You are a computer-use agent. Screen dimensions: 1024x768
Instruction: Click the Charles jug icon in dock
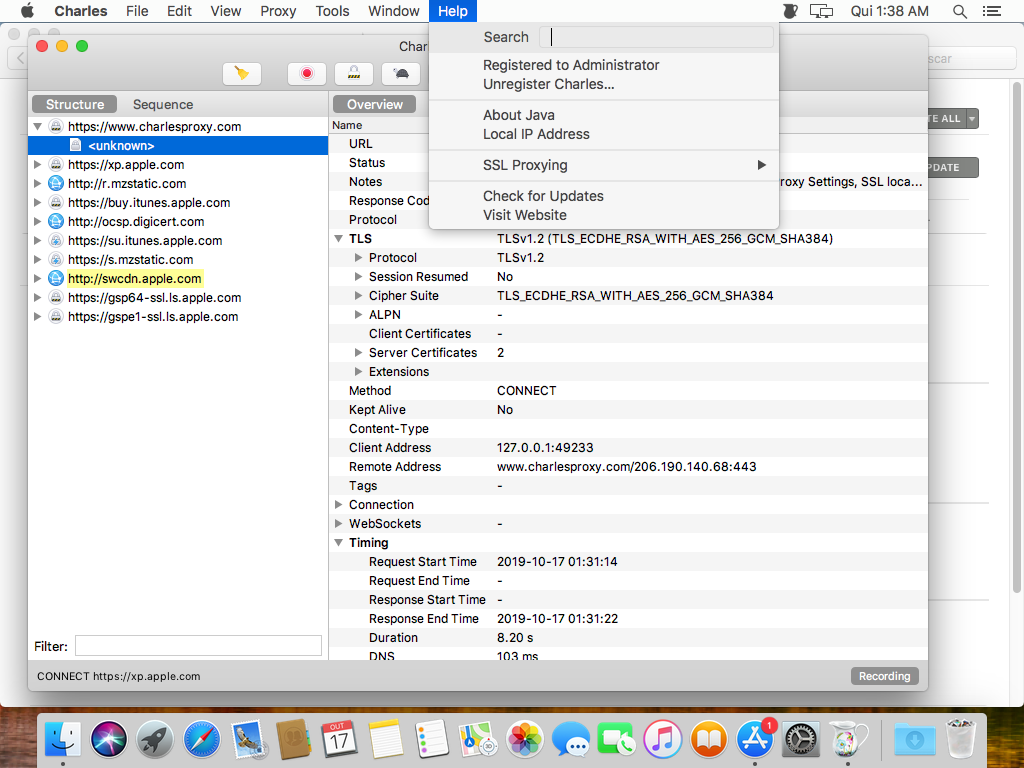coord(848,739)
